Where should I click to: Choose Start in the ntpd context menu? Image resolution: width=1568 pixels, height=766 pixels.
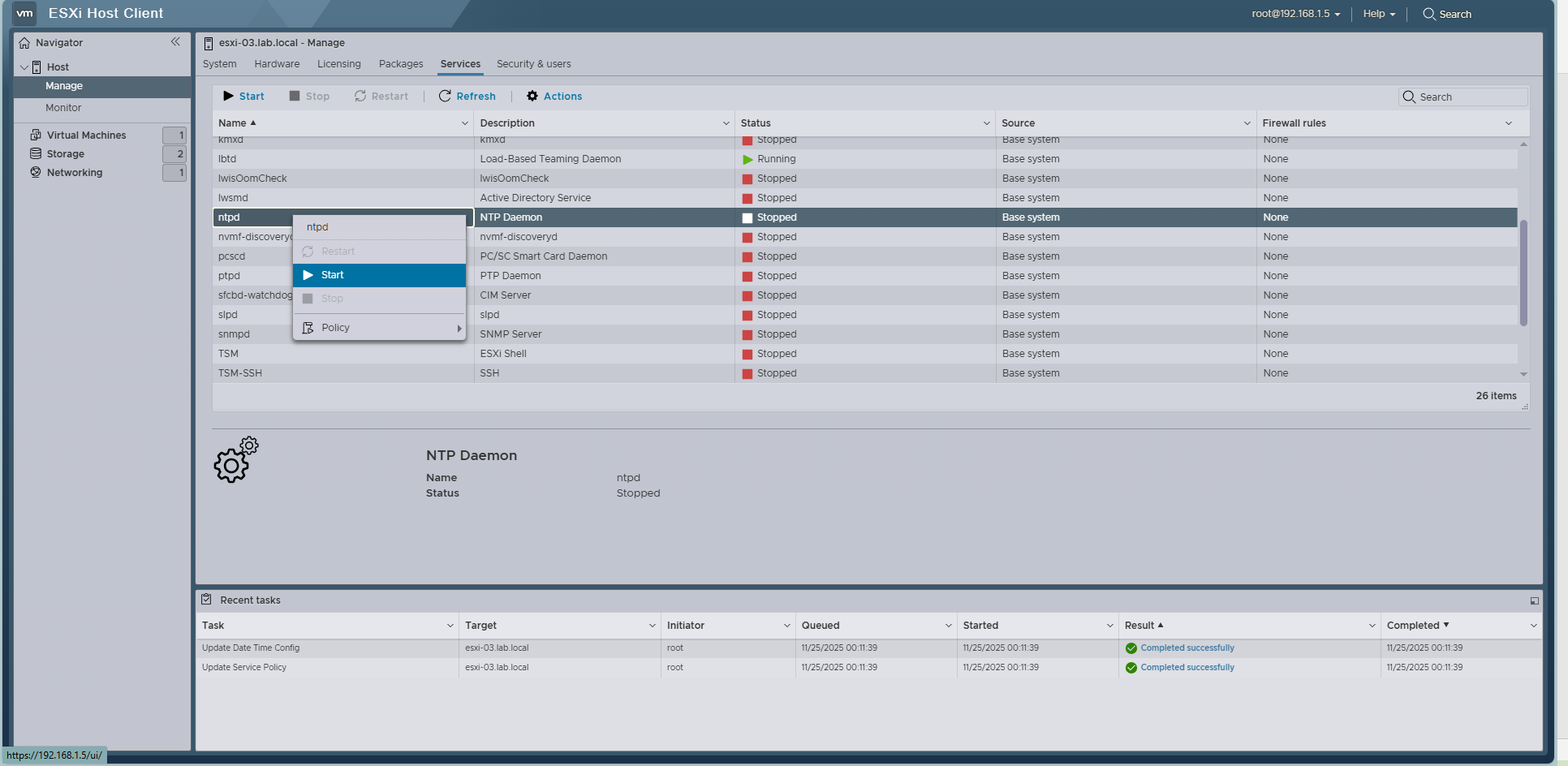(x=379, y=275)
